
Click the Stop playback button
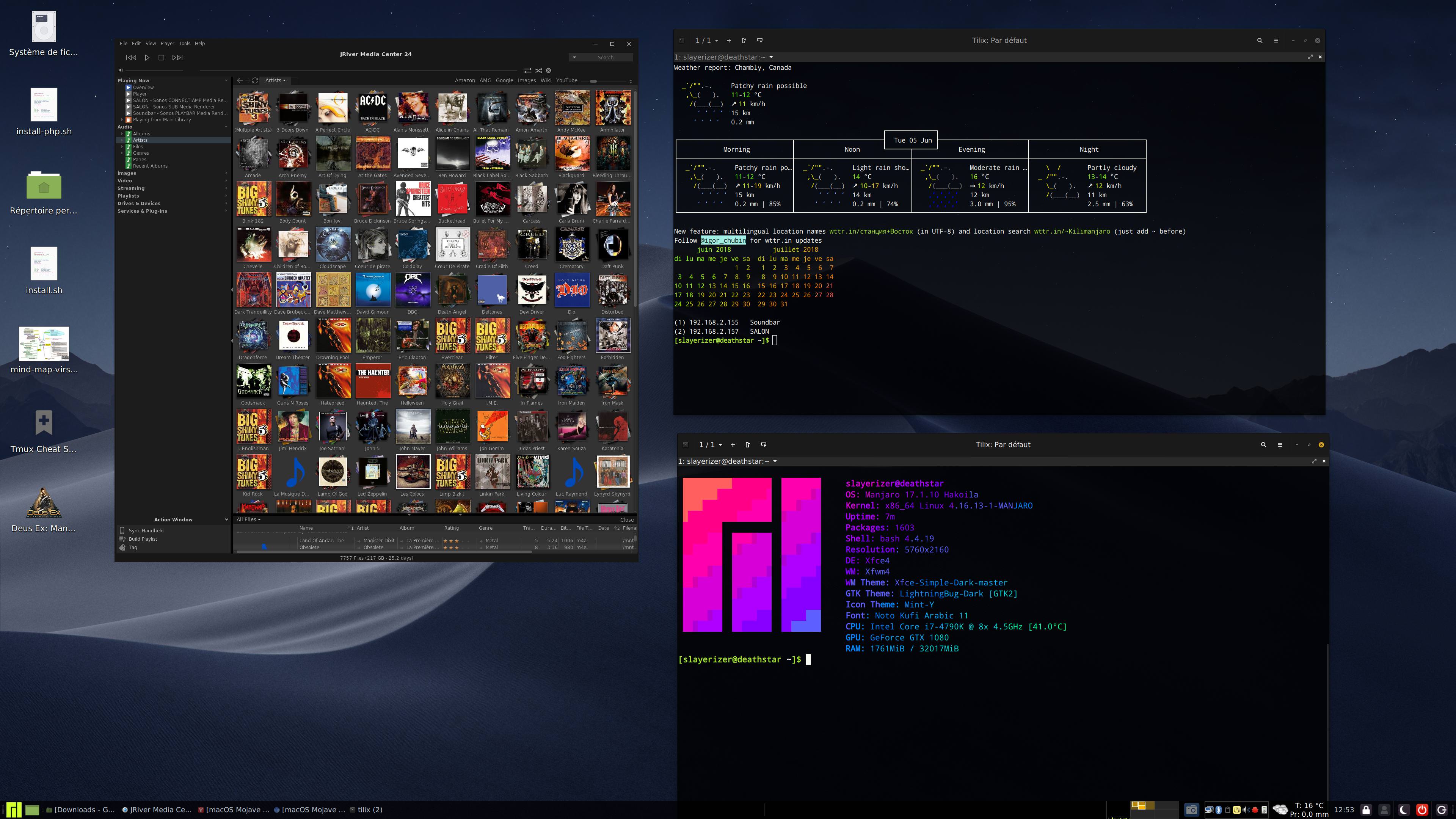[161, 58]
